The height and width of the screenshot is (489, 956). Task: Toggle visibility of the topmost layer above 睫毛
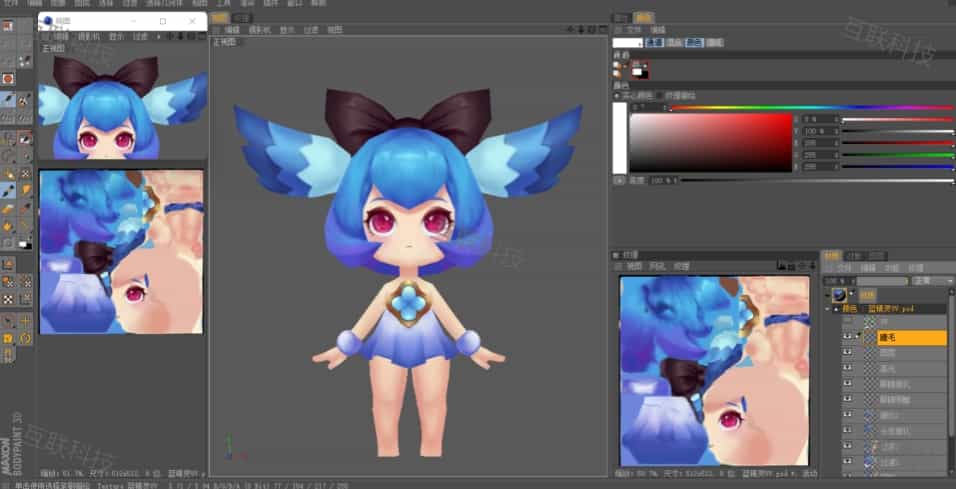pos(847,321)
